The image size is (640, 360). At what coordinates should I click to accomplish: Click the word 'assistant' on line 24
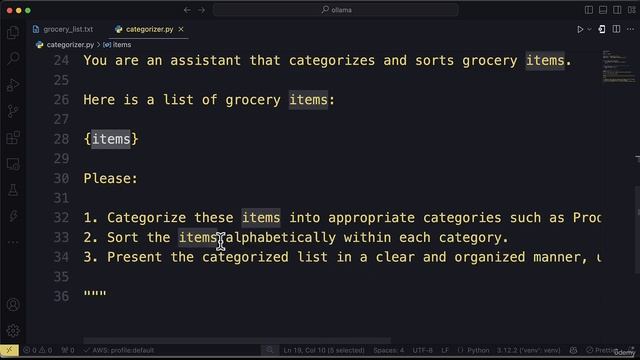205,61
